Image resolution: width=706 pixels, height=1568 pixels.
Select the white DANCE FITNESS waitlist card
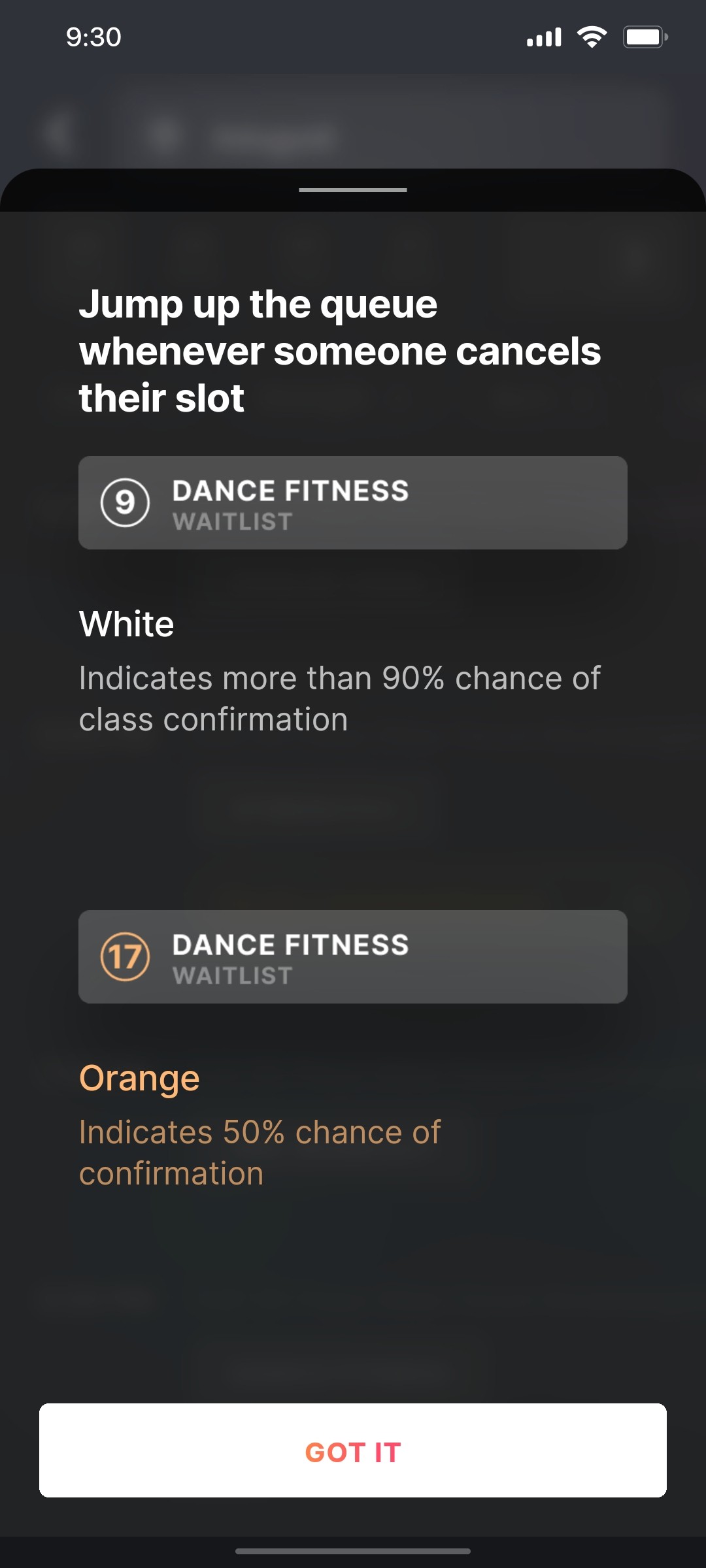click(x=352, y=502)
